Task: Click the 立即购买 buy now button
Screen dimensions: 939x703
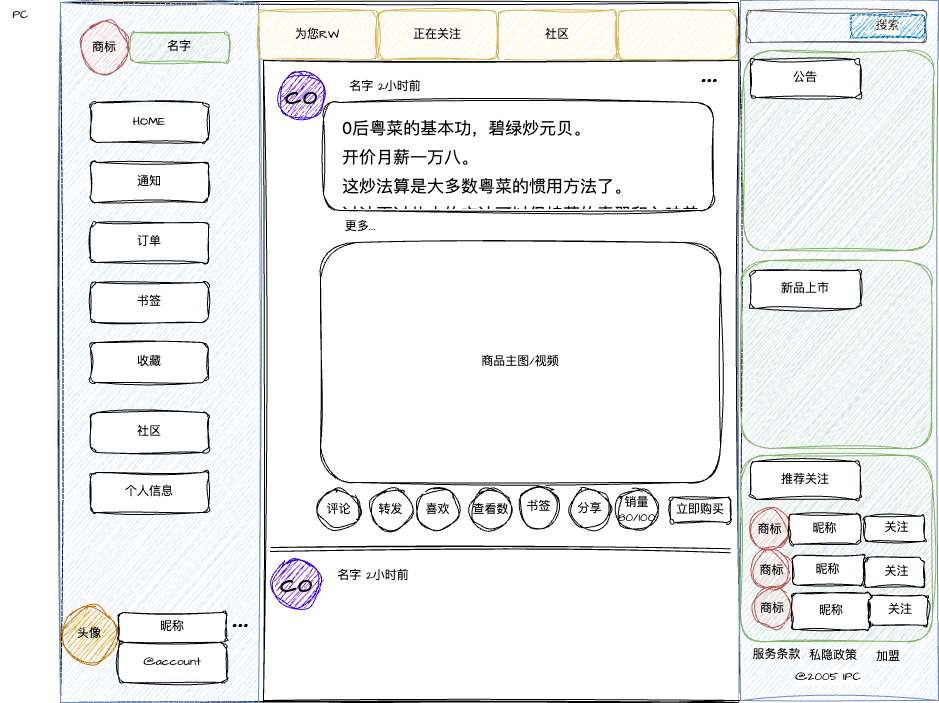Action: point(701,509)
